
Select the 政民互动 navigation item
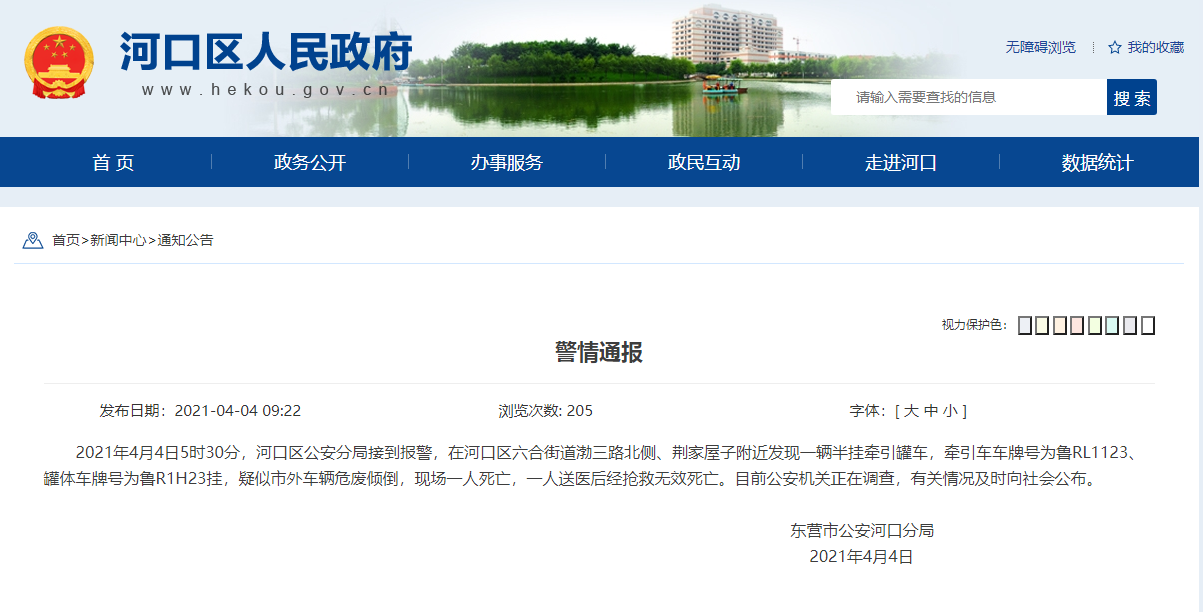click(x=704, y=163)
